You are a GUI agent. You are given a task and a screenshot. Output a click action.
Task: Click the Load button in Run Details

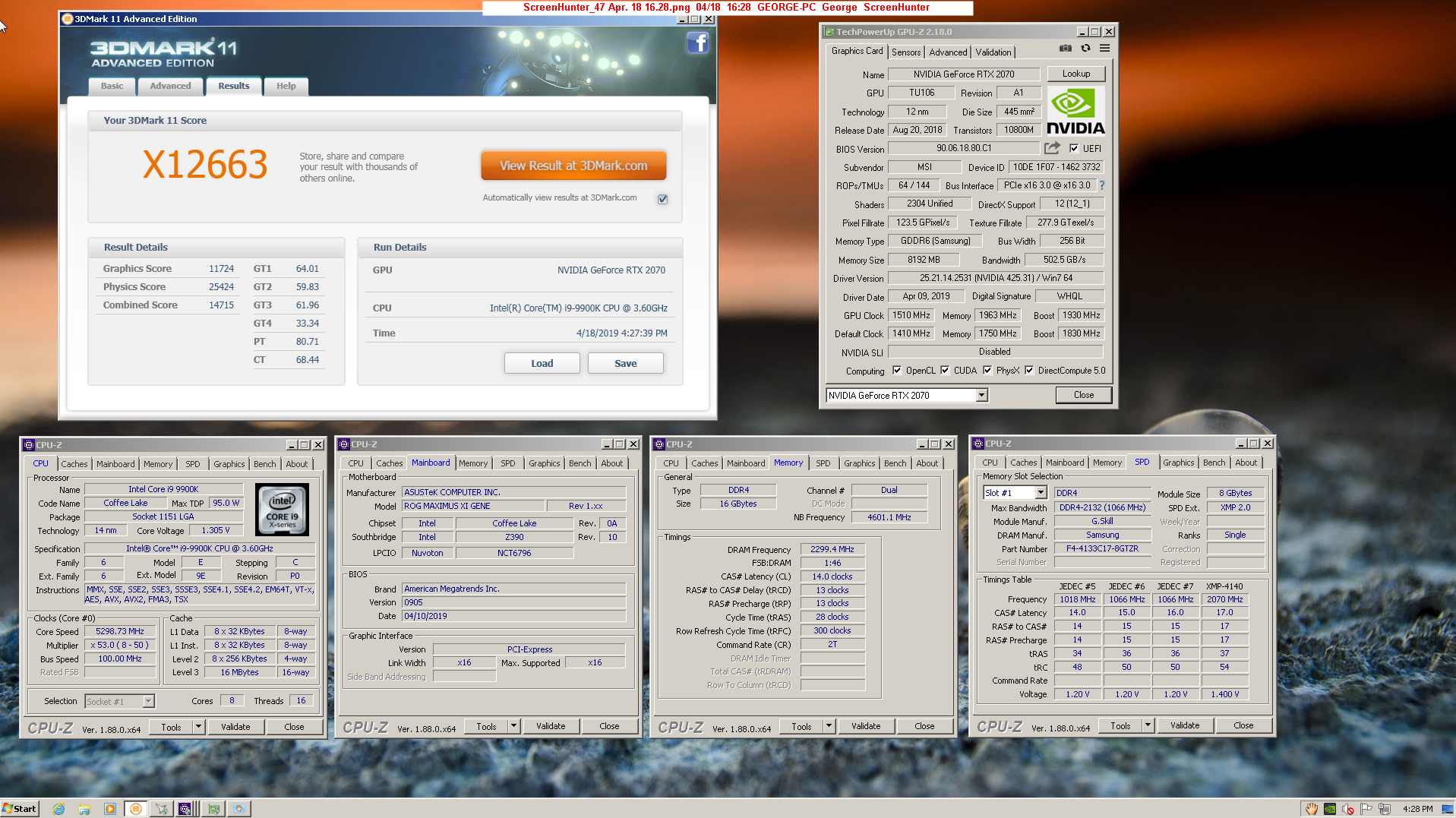pyautogui.click(x=542, y=363)
